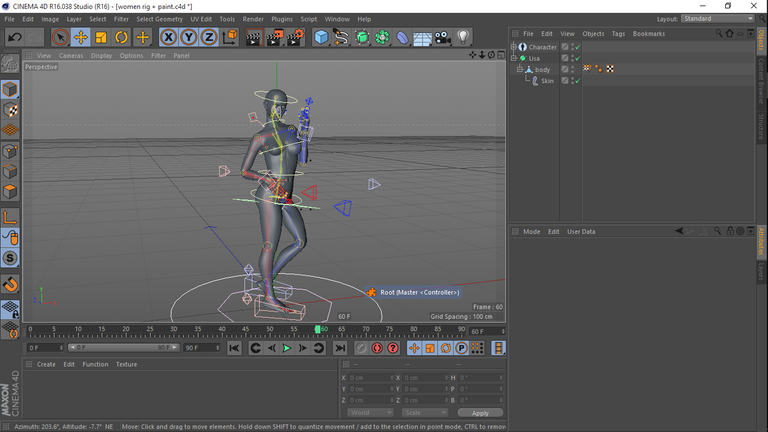Image resolution: width=768 pixels, height=432 pixels.
Task: Open the Select Geometry menu
Action: pyautogui.click(x=159, y=19)
